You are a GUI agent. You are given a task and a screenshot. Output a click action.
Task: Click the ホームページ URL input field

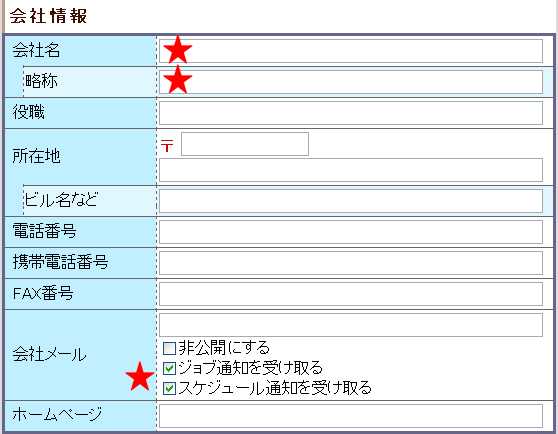tap(351, 416)
